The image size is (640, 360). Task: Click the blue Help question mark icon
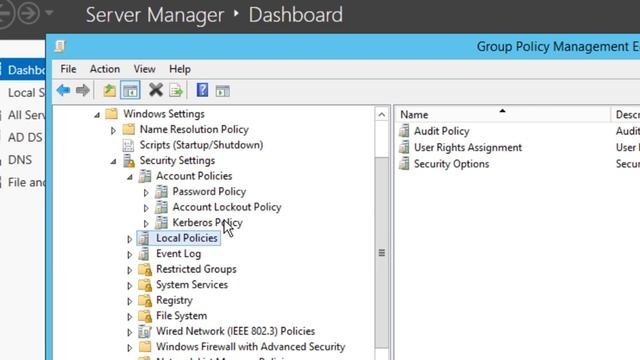202,90
